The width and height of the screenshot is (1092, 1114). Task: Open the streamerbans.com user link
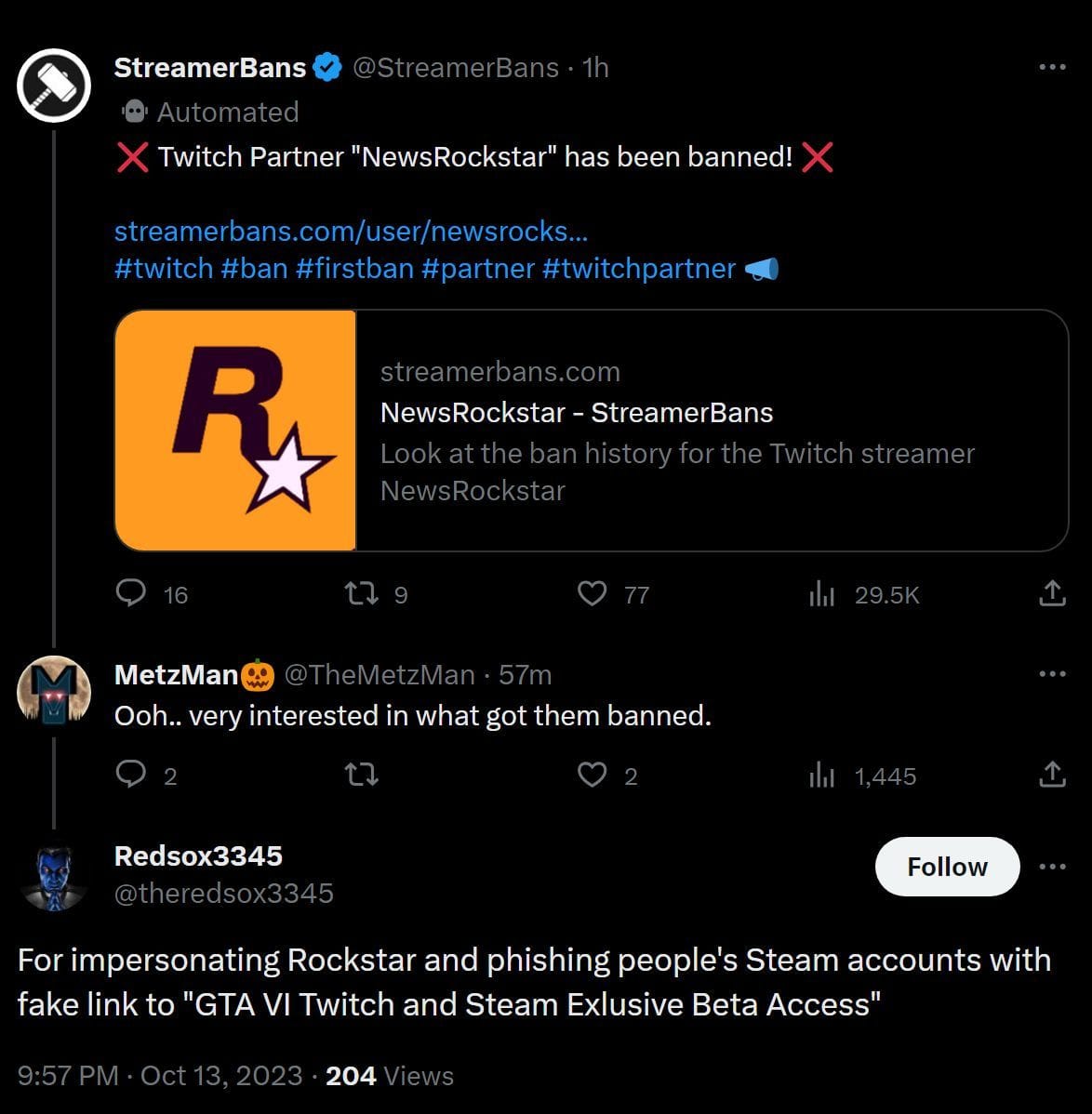(351, 231)
